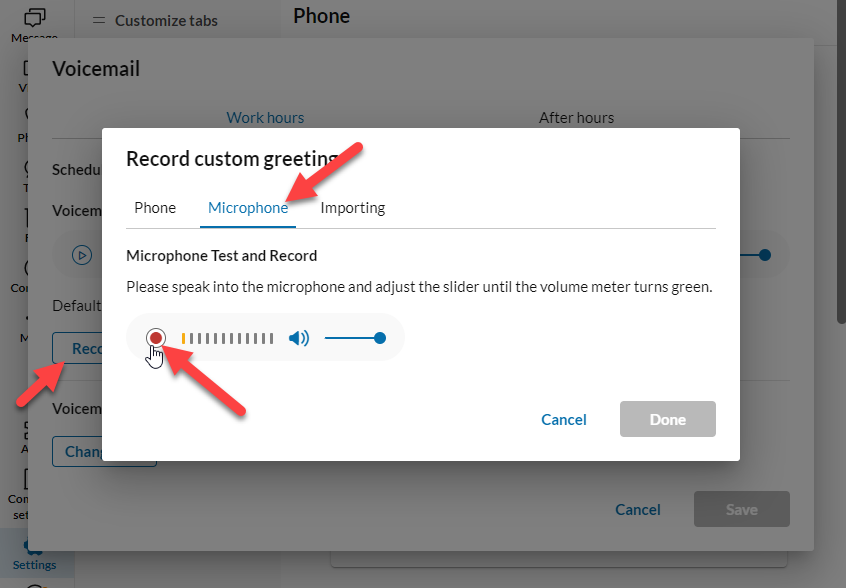Switch to the Importing tab
This screenshot has width=846, height=588.
point(352,207)
